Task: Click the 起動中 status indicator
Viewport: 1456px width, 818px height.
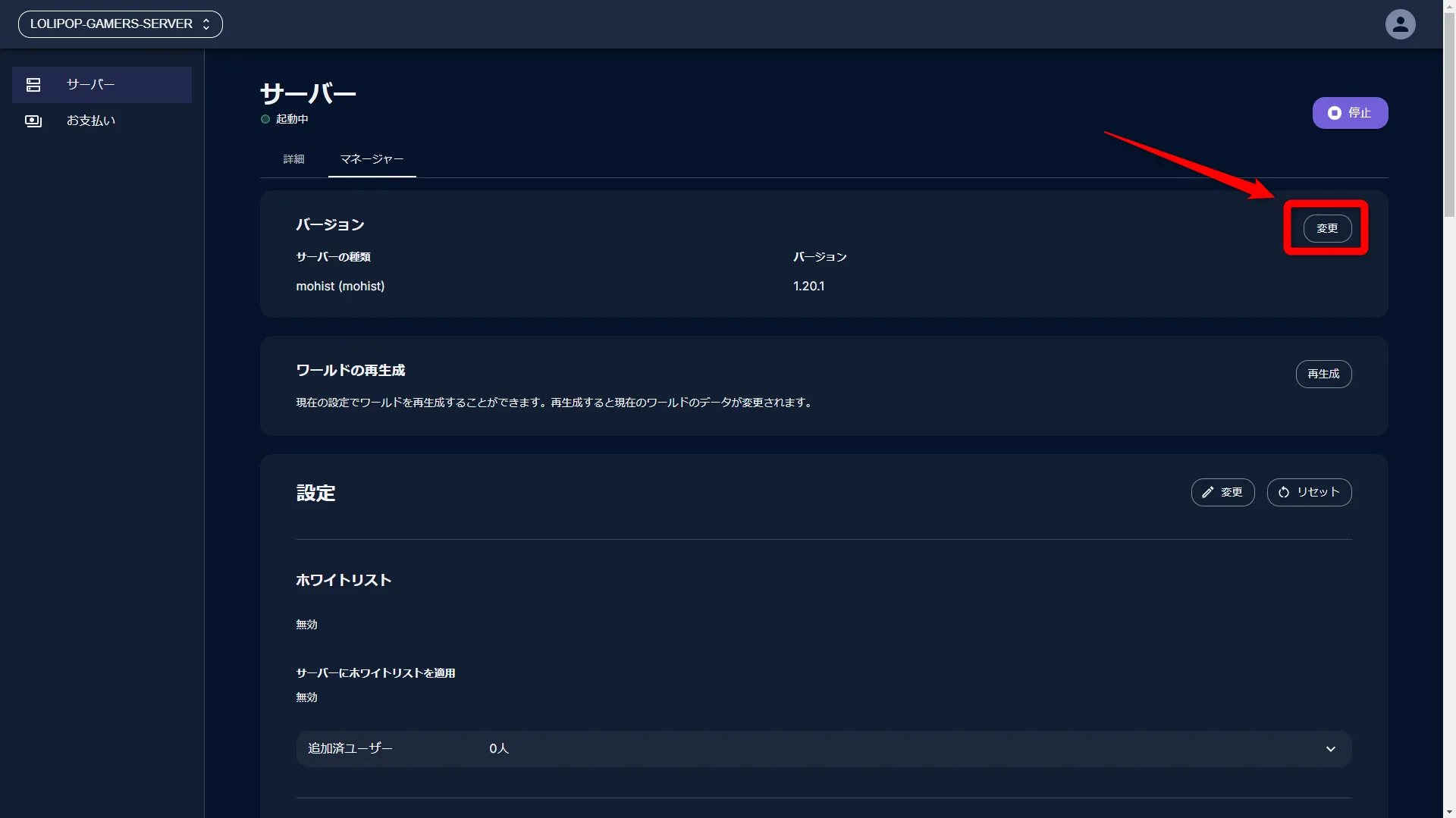Action: [x=284, y=119]
